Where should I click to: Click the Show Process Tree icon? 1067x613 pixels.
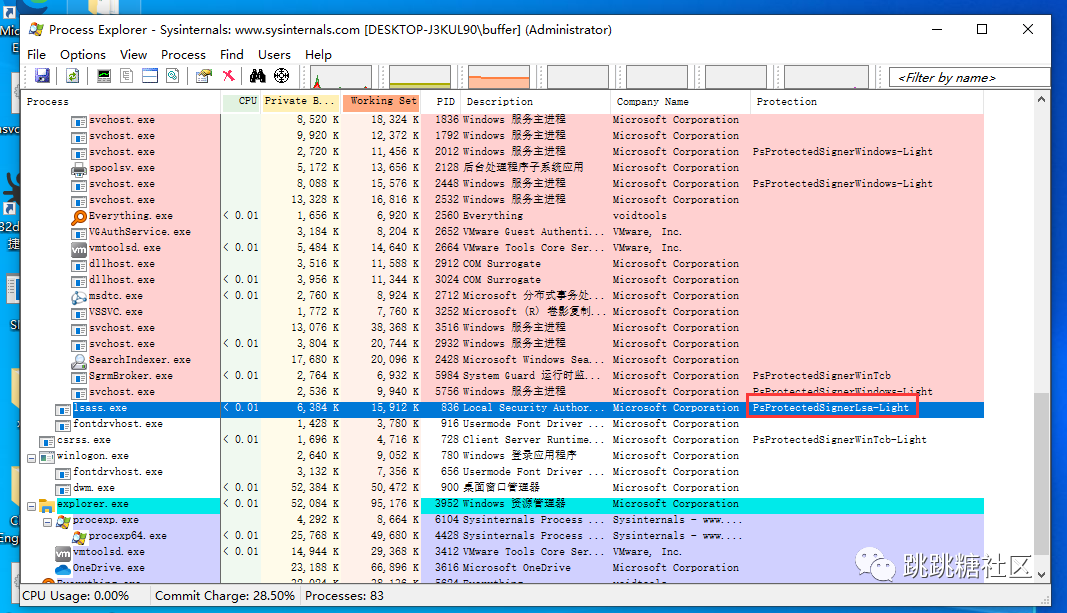click(127, 76)
